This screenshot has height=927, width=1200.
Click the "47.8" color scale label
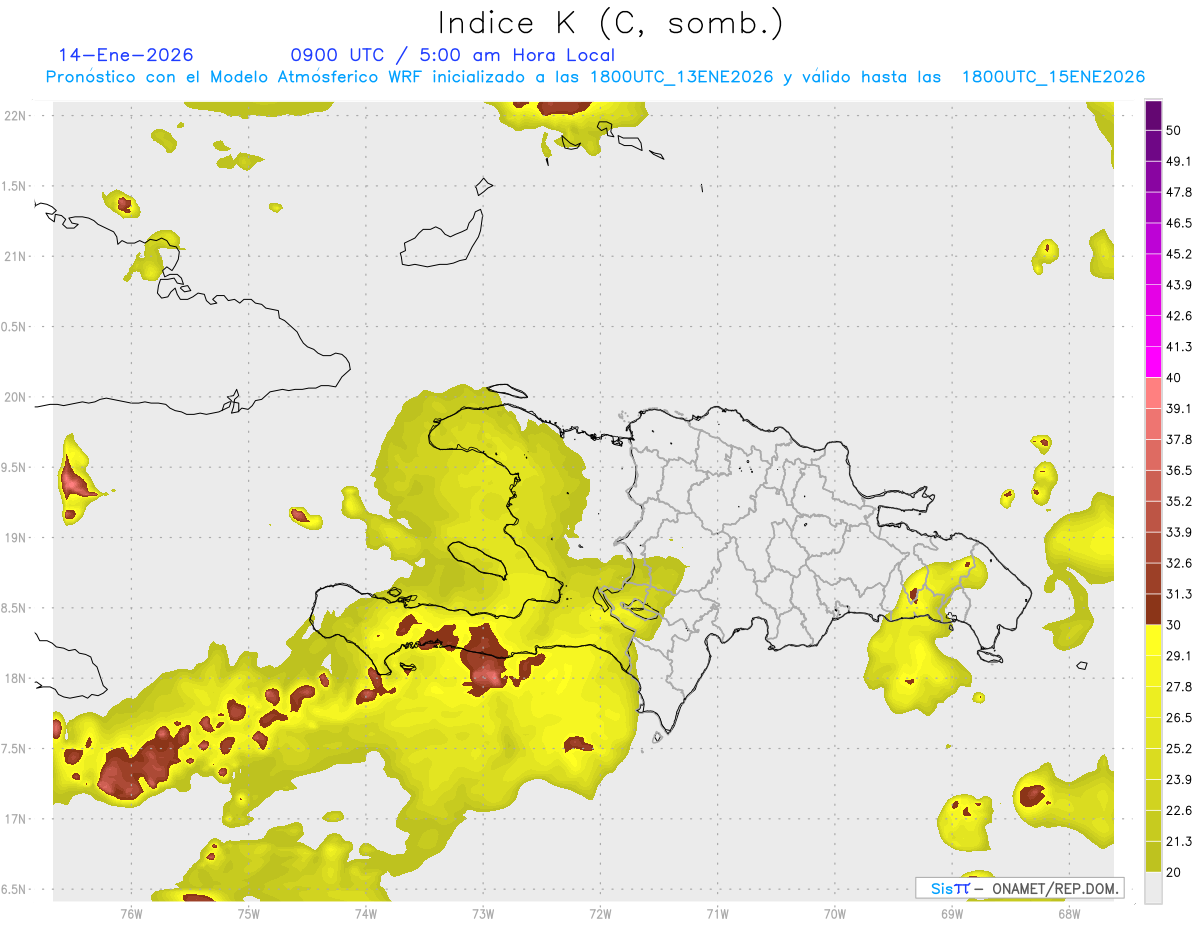(1179, 192)
